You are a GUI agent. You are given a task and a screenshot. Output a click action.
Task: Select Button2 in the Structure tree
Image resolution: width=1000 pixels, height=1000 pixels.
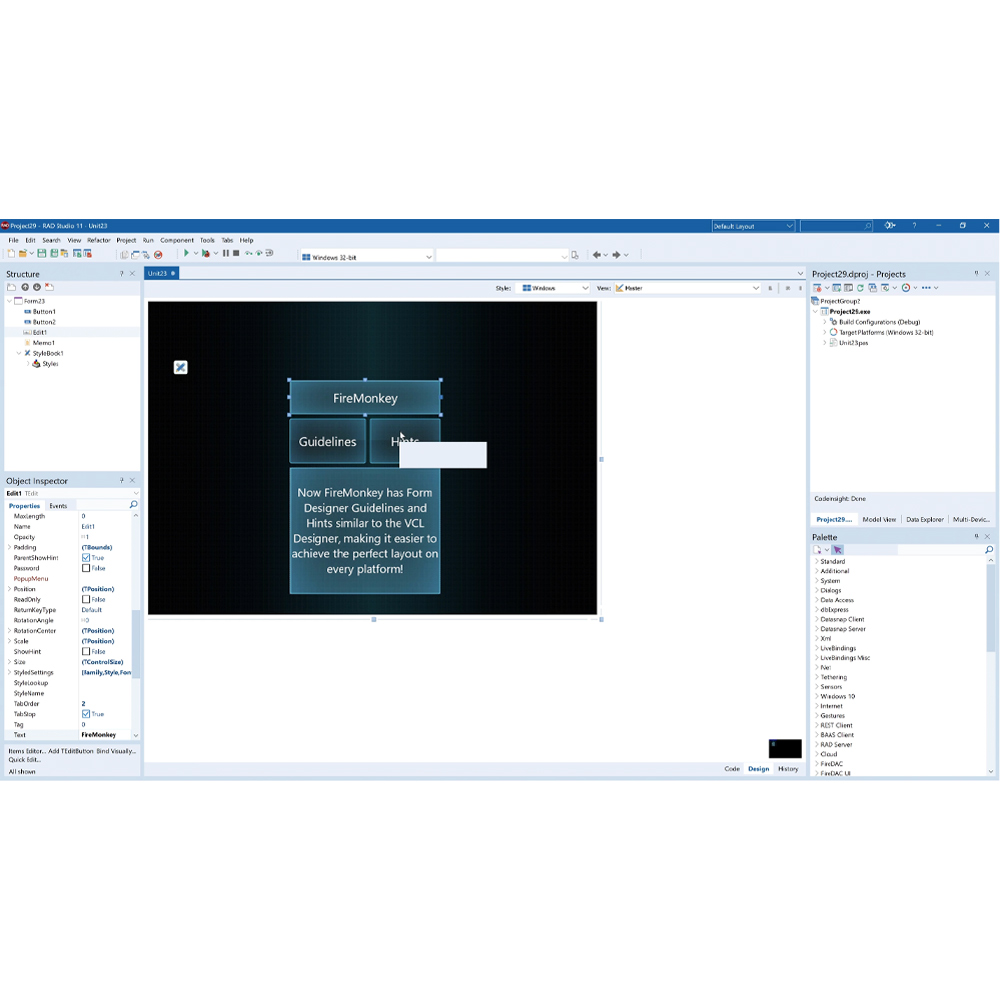click(x=44, y=322)
